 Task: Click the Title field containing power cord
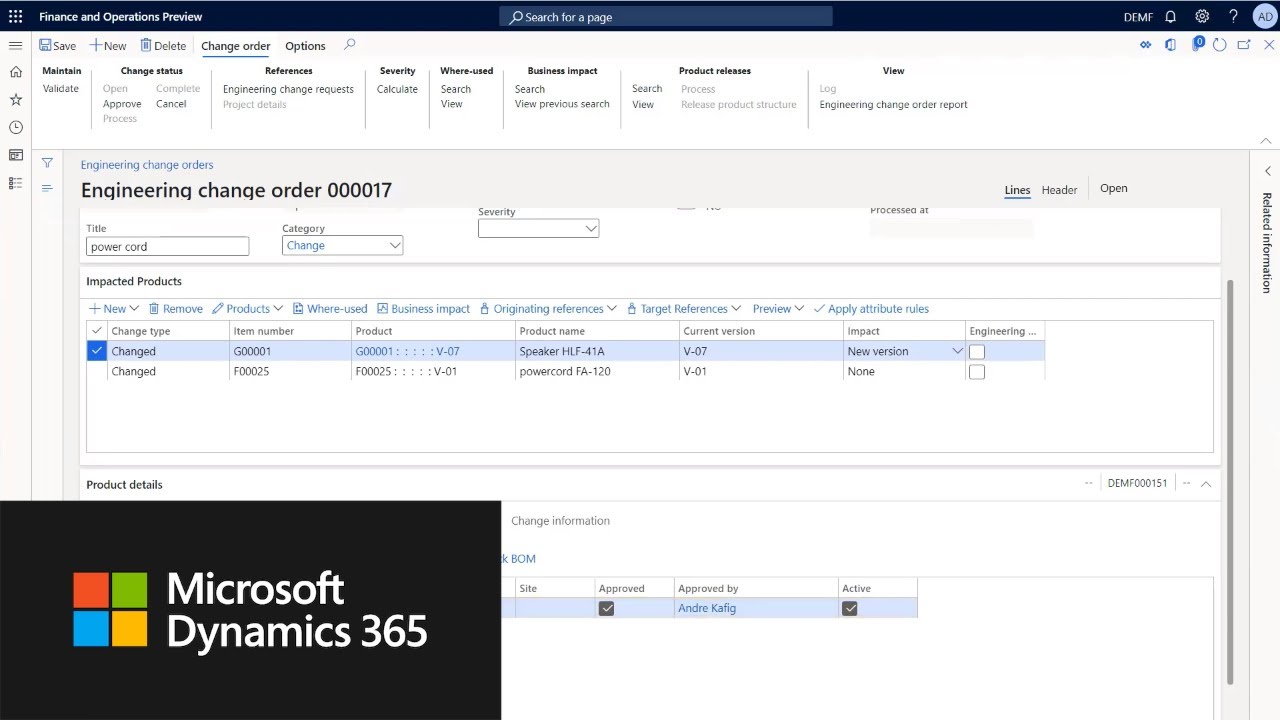pos(168,246)
